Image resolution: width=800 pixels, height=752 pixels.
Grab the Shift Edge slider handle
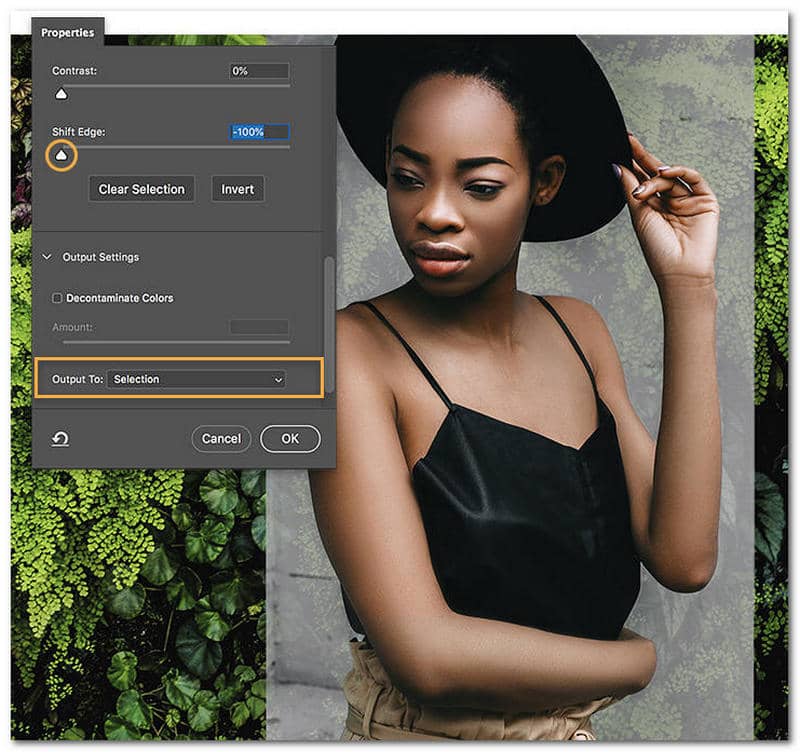62,155
